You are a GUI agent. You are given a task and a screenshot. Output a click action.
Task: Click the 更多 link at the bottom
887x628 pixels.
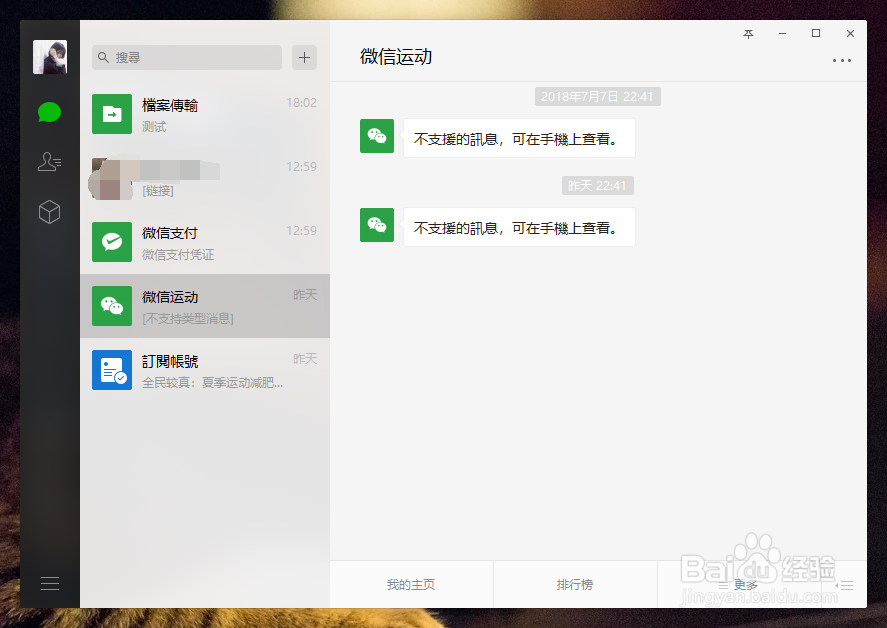tap(746, 585)
